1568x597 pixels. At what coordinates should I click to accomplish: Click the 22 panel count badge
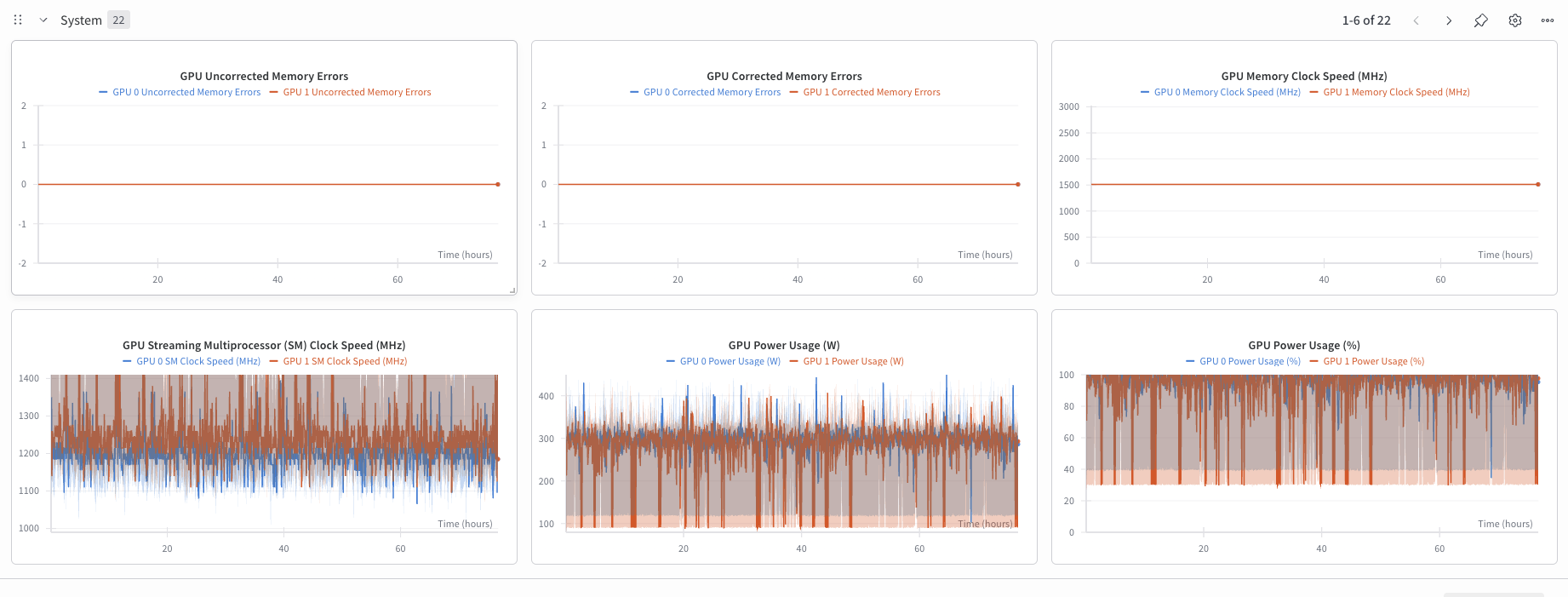pyautogui.click(x=118, y=20)
